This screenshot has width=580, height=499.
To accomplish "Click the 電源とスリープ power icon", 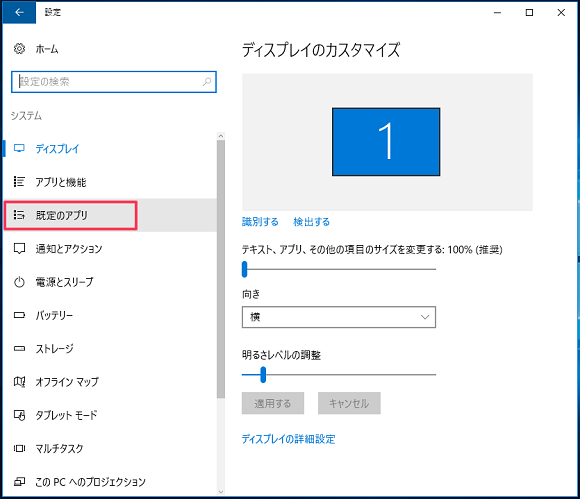I will click(x=19, y=282).
